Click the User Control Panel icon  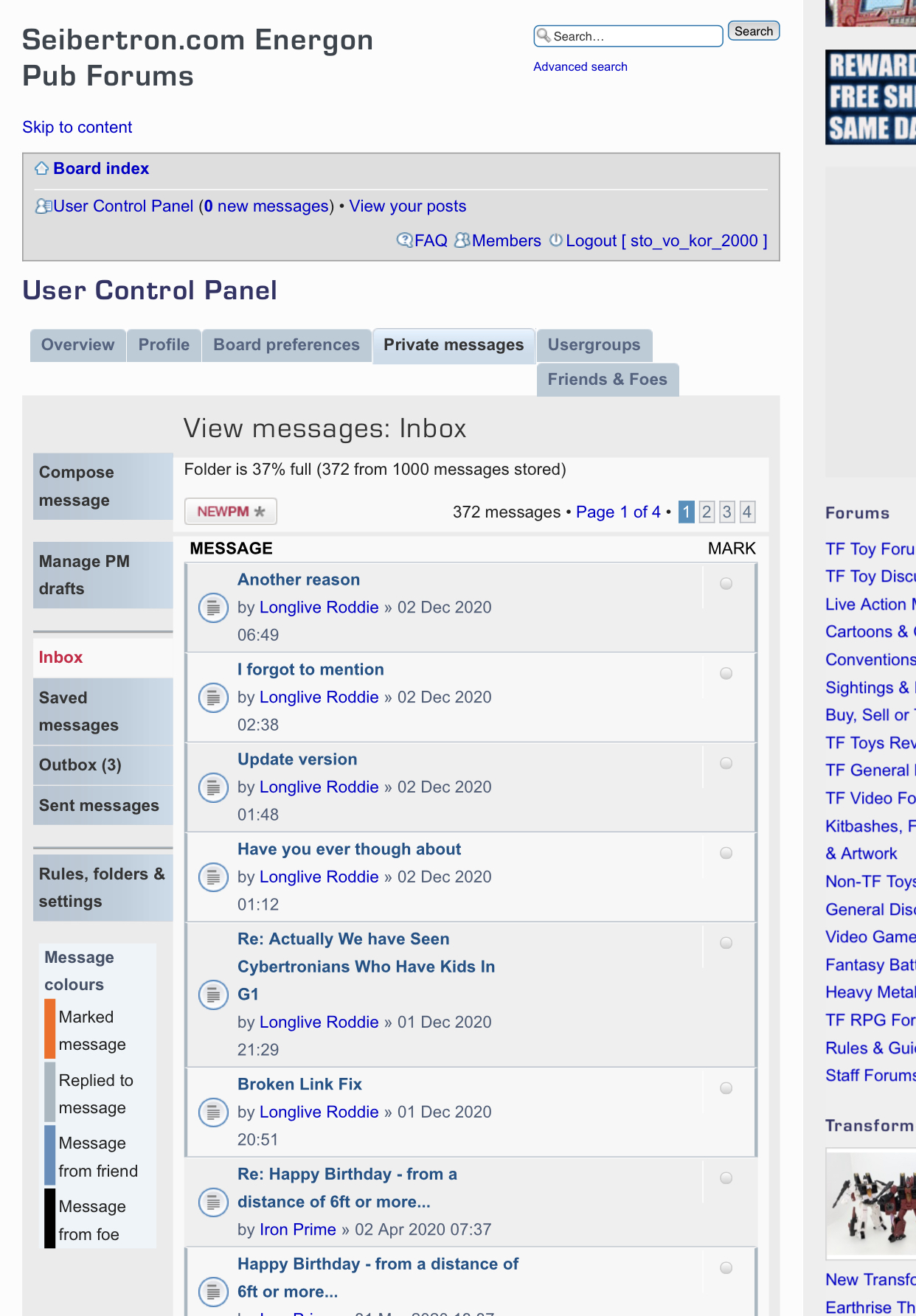(44, 206)
